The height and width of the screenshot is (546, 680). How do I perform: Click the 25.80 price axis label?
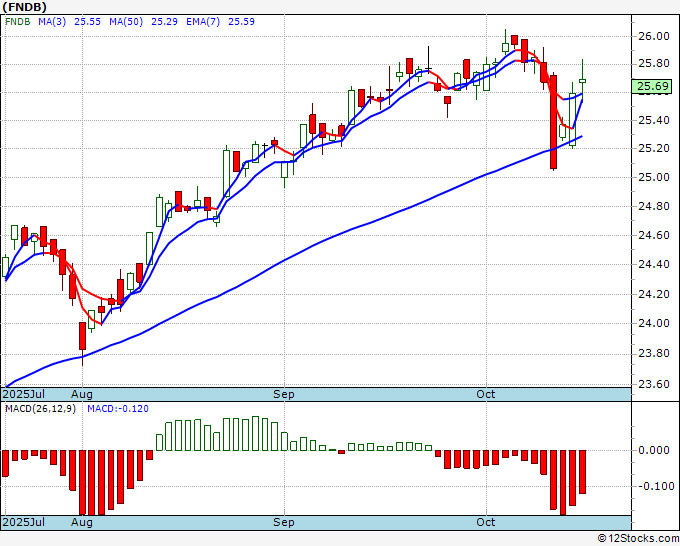coord(654,64)
